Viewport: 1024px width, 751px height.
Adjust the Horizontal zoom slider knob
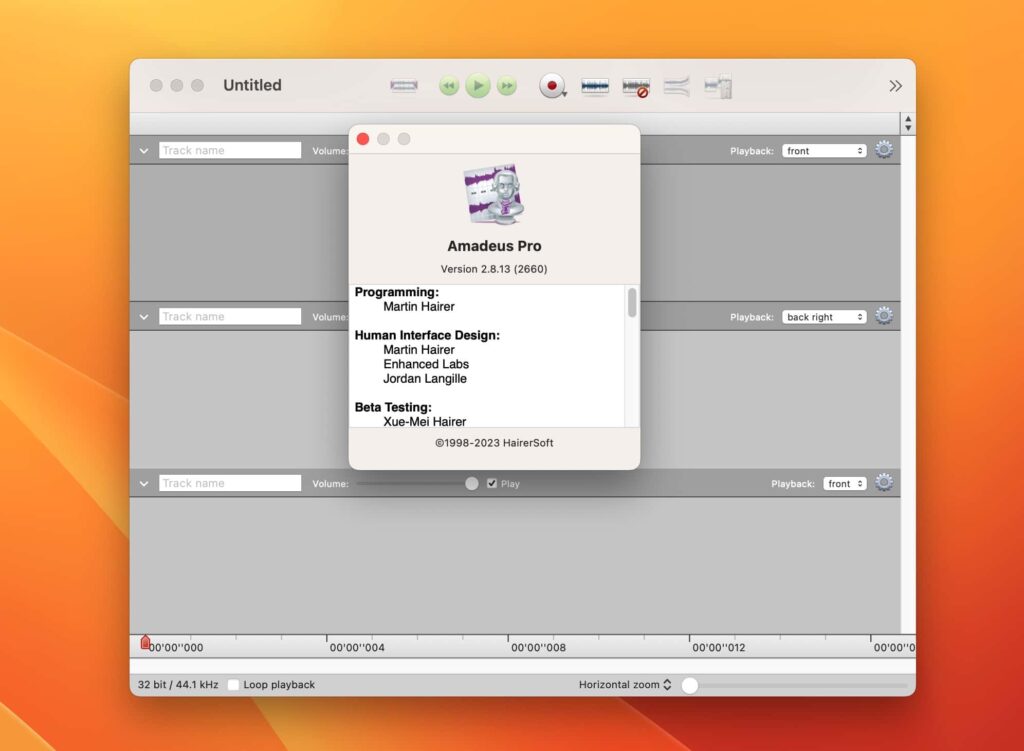689,685
